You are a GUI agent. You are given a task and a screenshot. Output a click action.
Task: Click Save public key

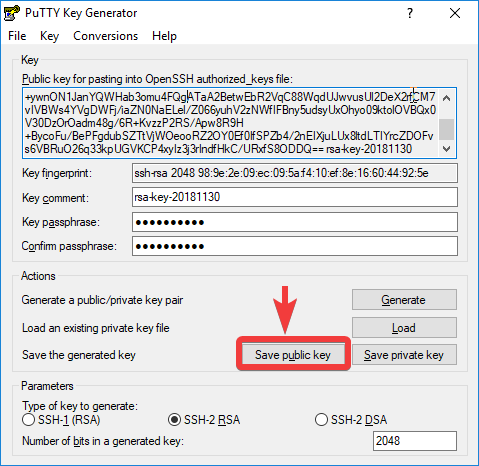pyautogui.click(x=293, y=355)
